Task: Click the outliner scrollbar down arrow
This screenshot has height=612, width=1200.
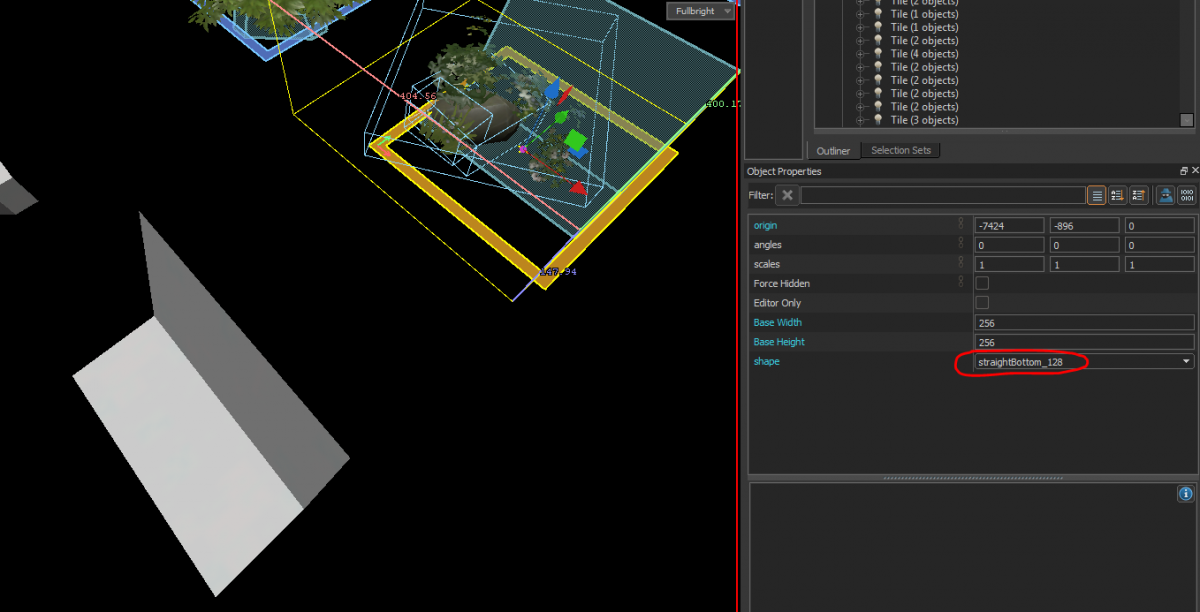Action: click(1187, 120)
